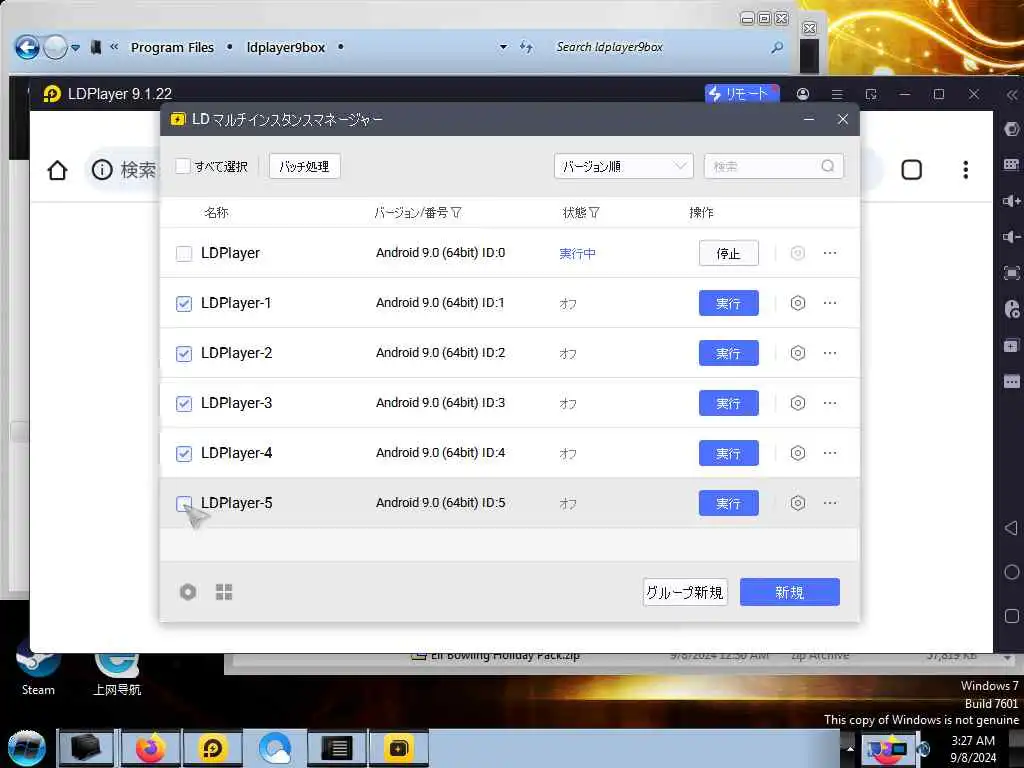Click the search magnifier in instance manager
Screen dimensions: 1024x768
click(x=827, y=167)
